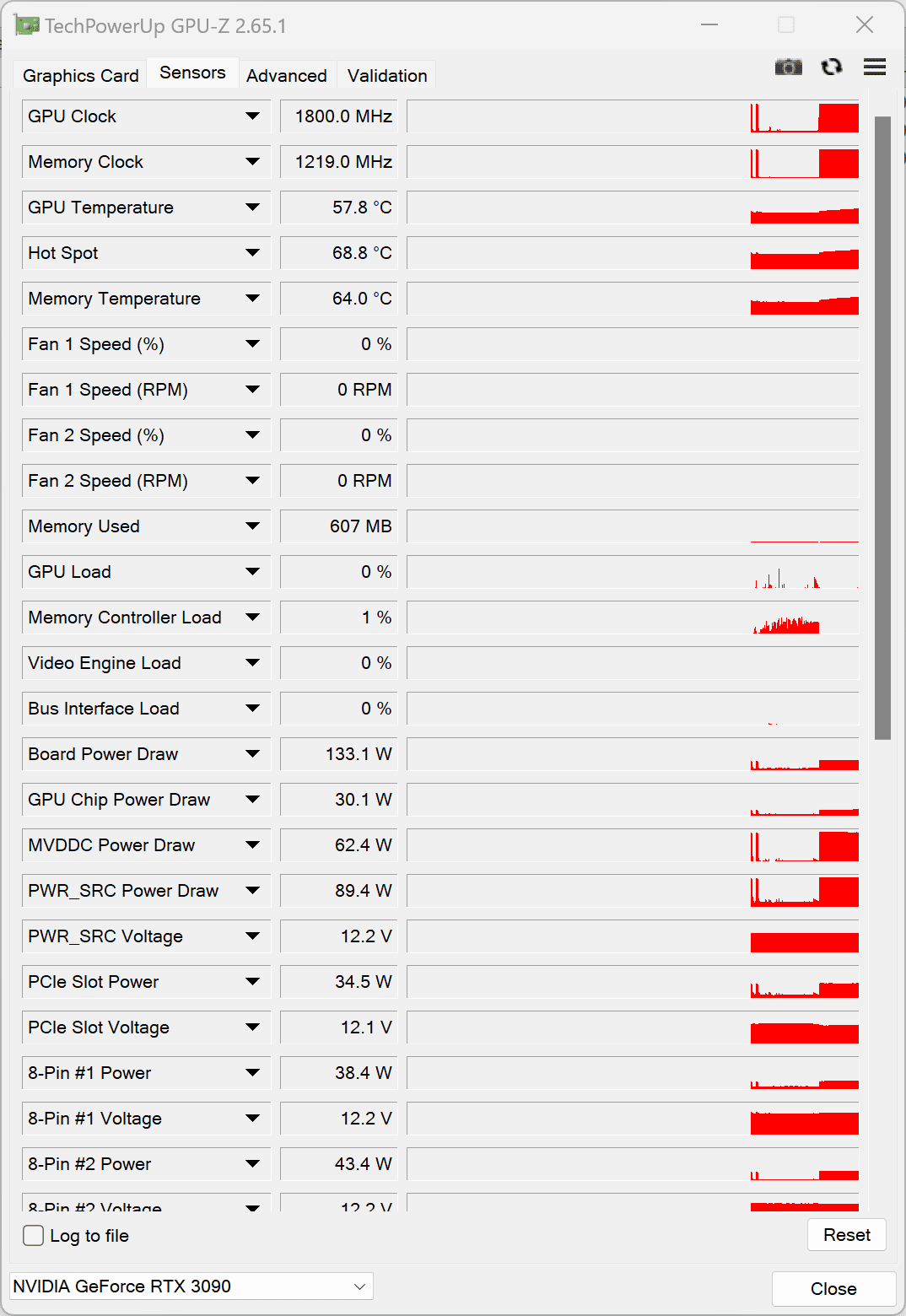Click the GPU Clock history graph
The width and height of the screenshot is (906, 1316).
click(x=633, y=116)
